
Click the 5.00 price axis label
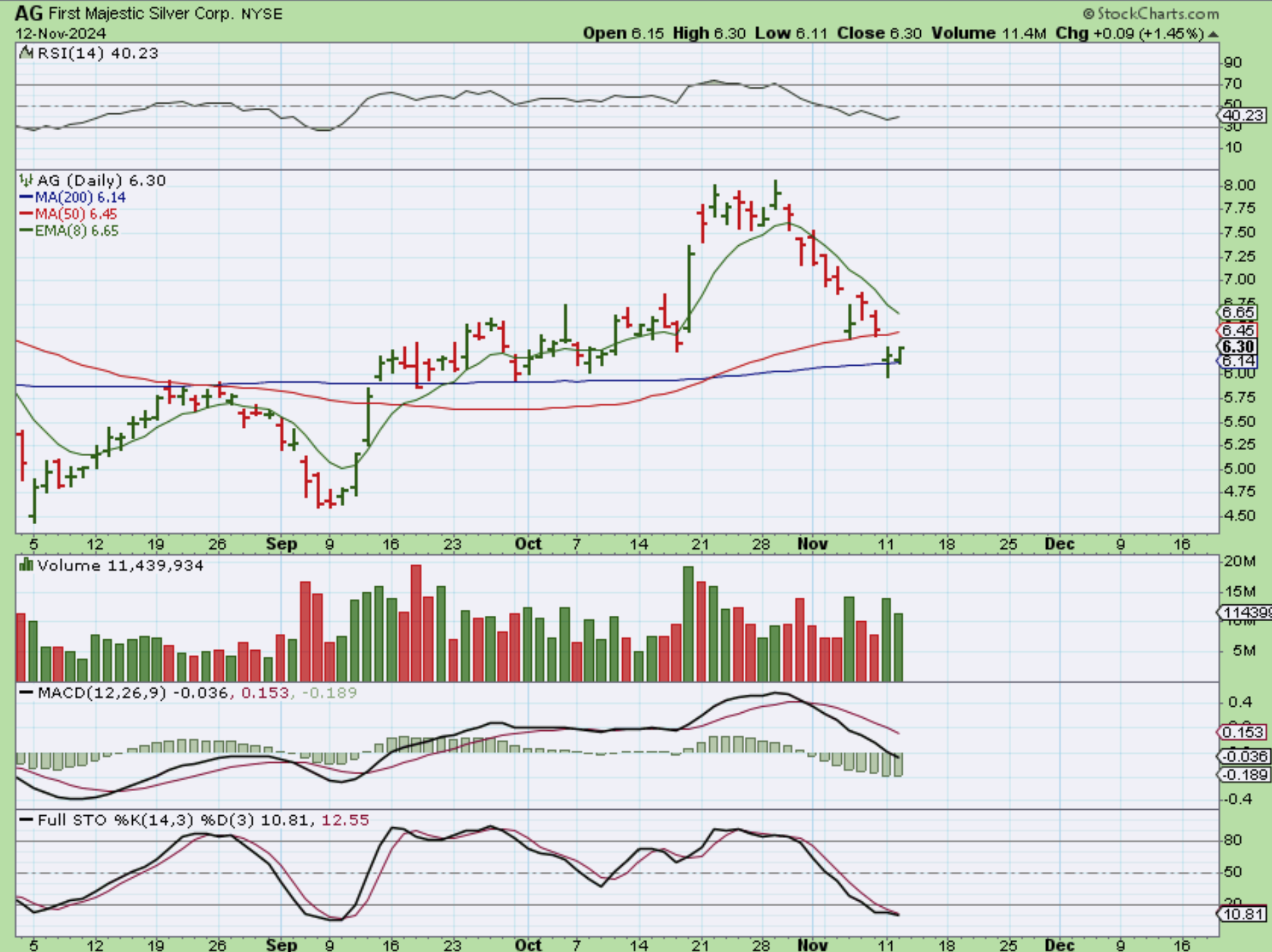coord(1240,469)
